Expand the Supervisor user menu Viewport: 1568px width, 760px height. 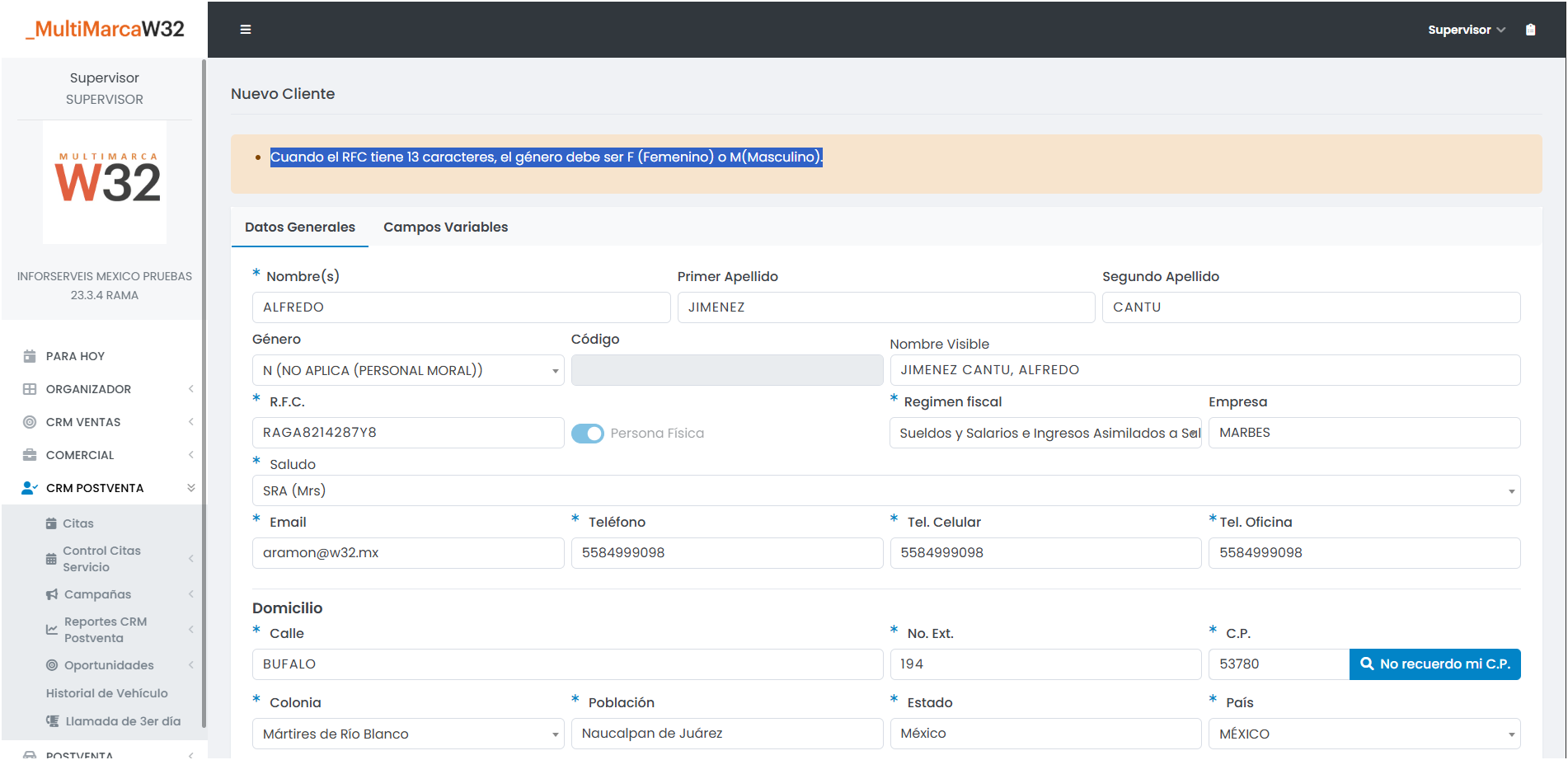pyautogui.click(x=1466, y=30)
